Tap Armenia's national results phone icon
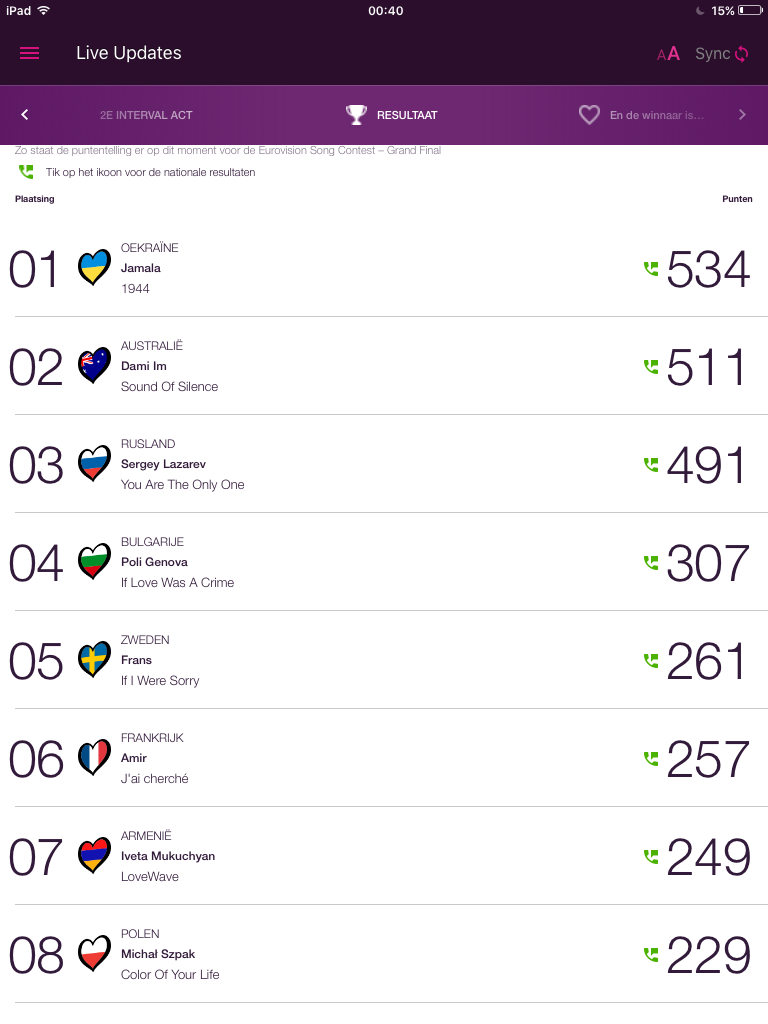Screen dimensions: 768x1024 (651, 856)
